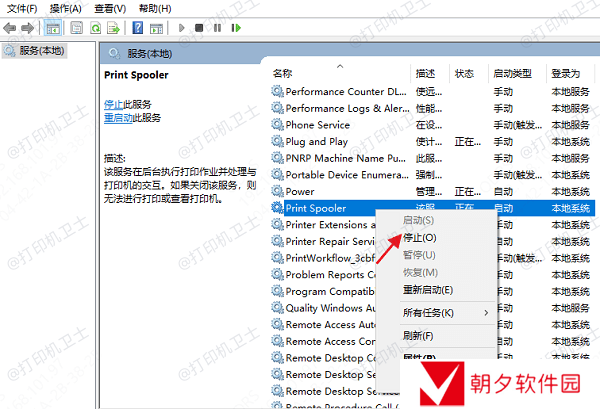
Task: Click the 停止 link for this service
Action: coord(113,104)
